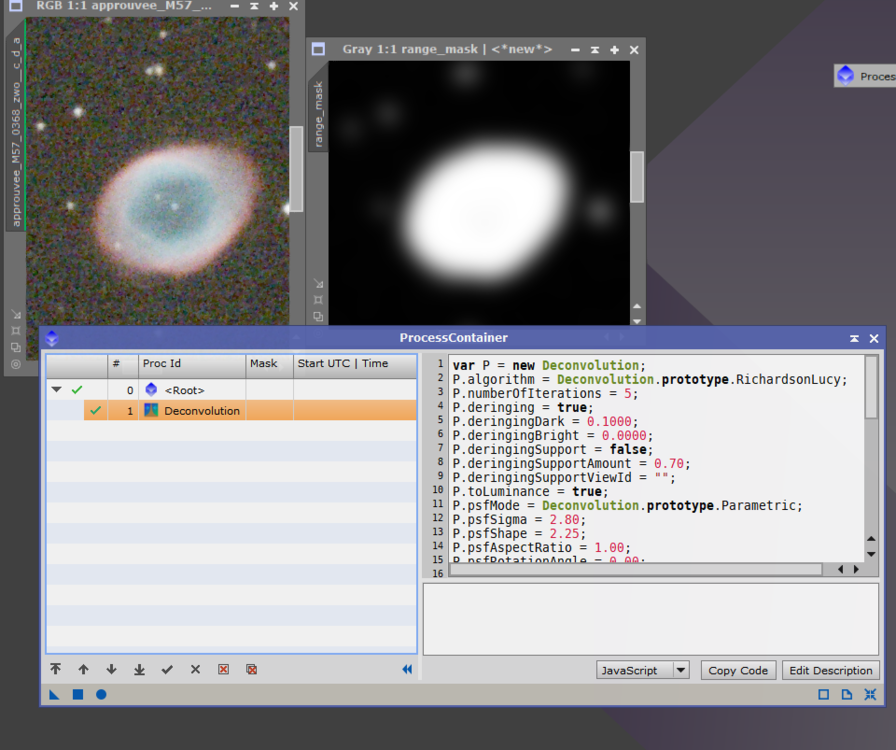This screenshot has height=750, width=896.
Task: Click code line 'P.numberOfIterations = 5;'
Action: tap(545, 393)
